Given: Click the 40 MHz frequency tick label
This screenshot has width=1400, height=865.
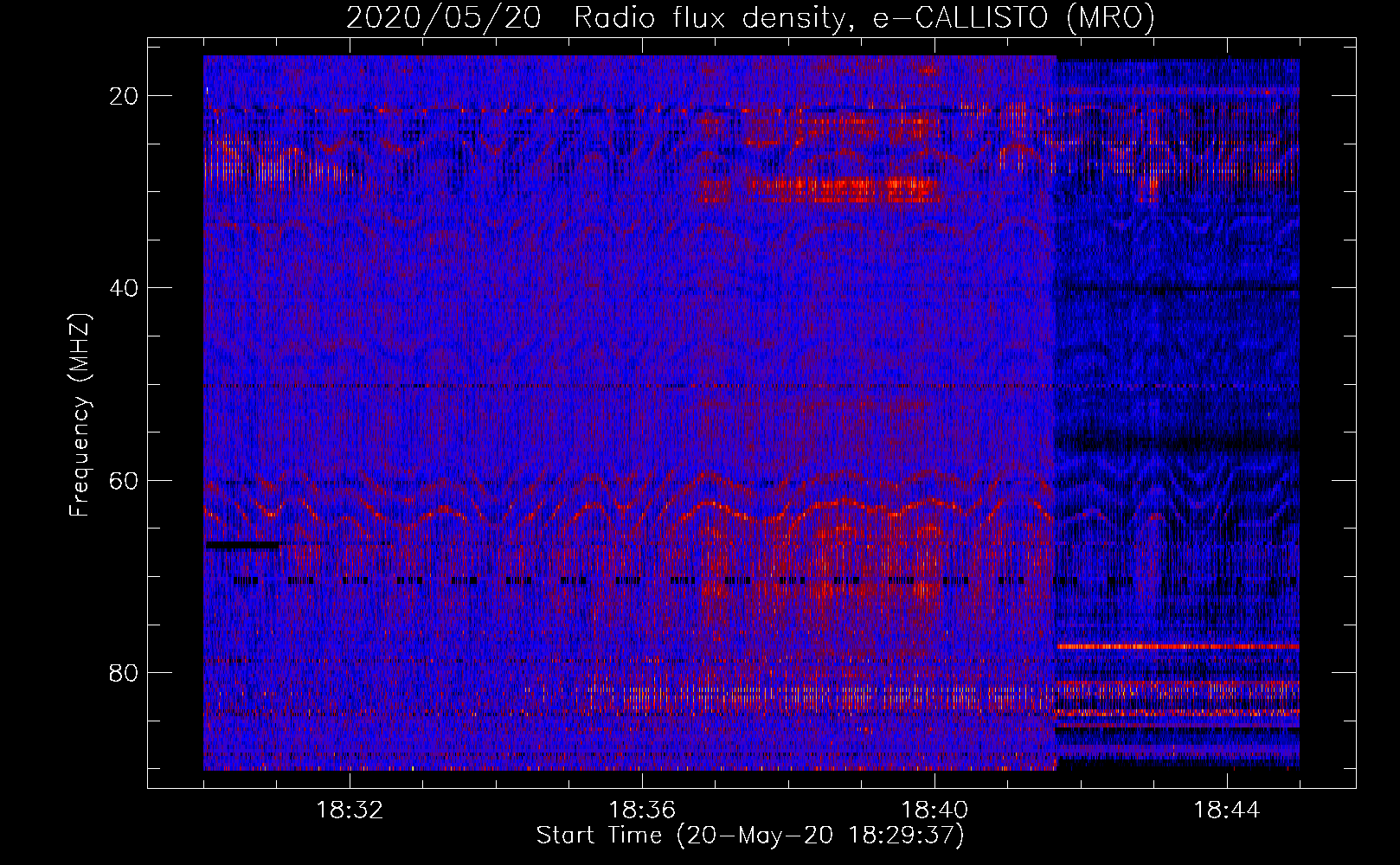Looking at the screenshot, I should click(125, 288).
